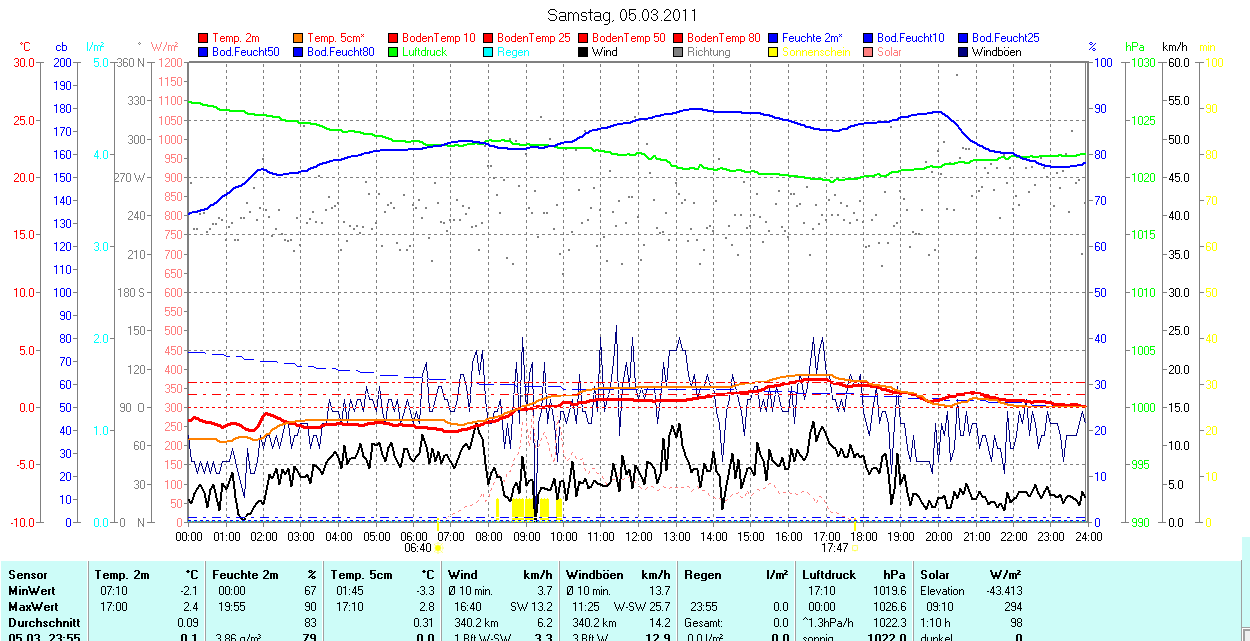Click the gray Richtung legend square
The image size is (1250, 641).
coord(679,52)
